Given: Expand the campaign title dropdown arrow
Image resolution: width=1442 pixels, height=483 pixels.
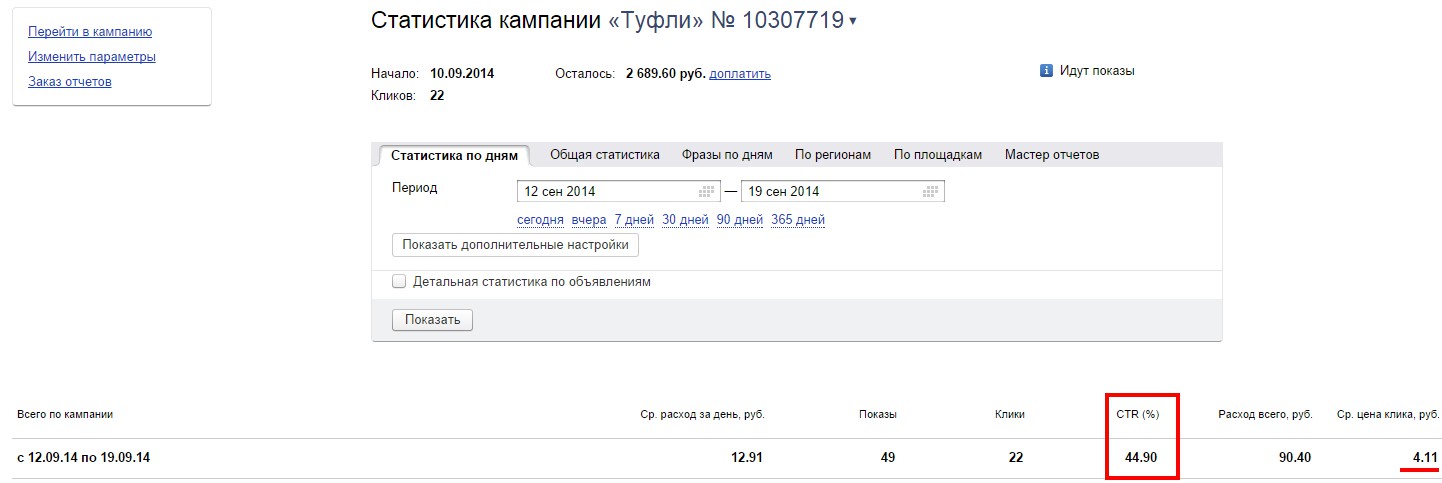Looking at the screenshot, I should [853, 22].
